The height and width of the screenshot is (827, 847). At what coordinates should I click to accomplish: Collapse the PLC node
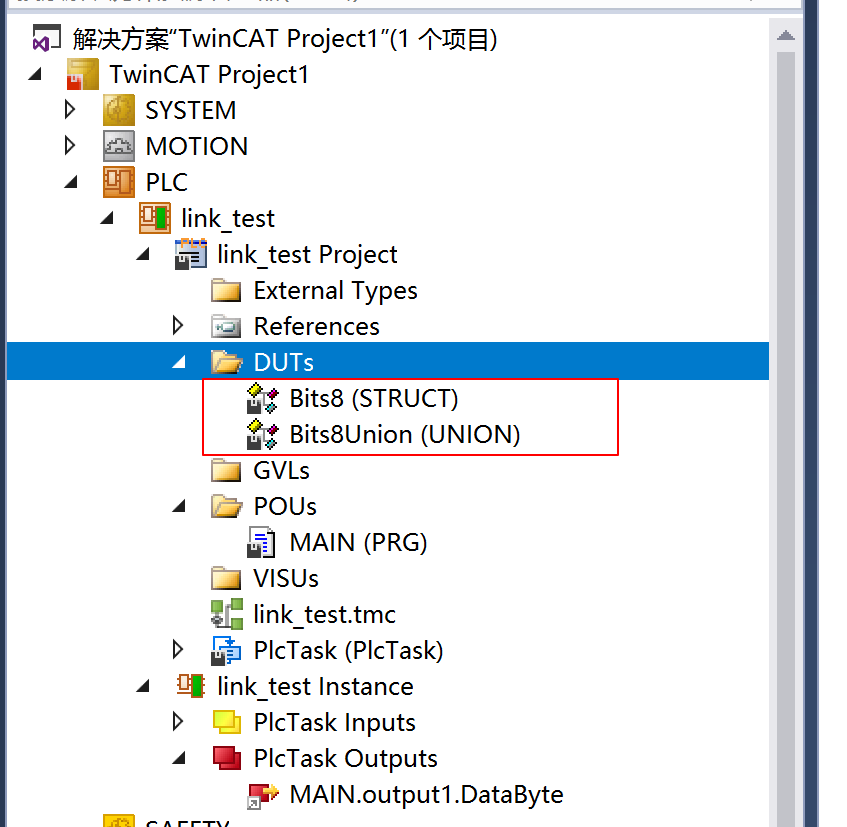tap(71, 182)
